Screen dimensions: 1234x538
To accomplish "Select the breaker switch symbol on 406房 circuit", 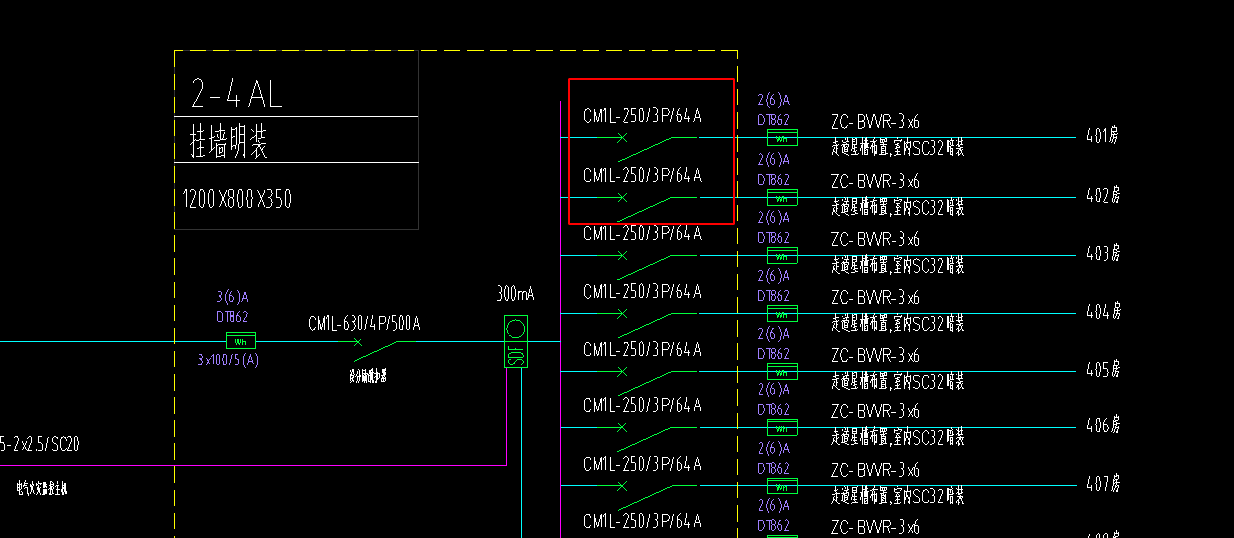I will point(645,437).
